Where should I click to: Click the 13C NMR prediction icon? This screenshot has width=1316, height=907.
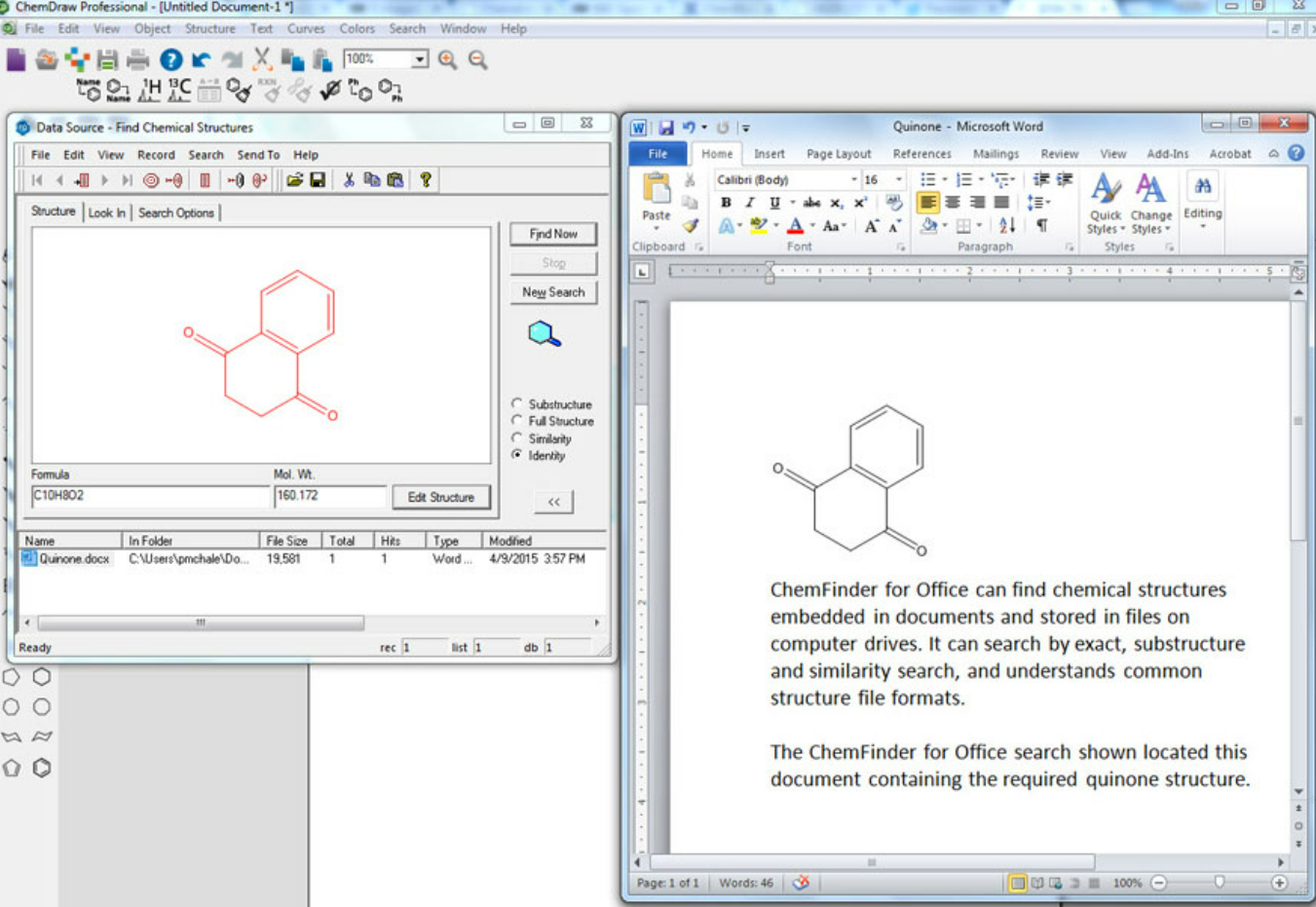[x=179, y=91]
